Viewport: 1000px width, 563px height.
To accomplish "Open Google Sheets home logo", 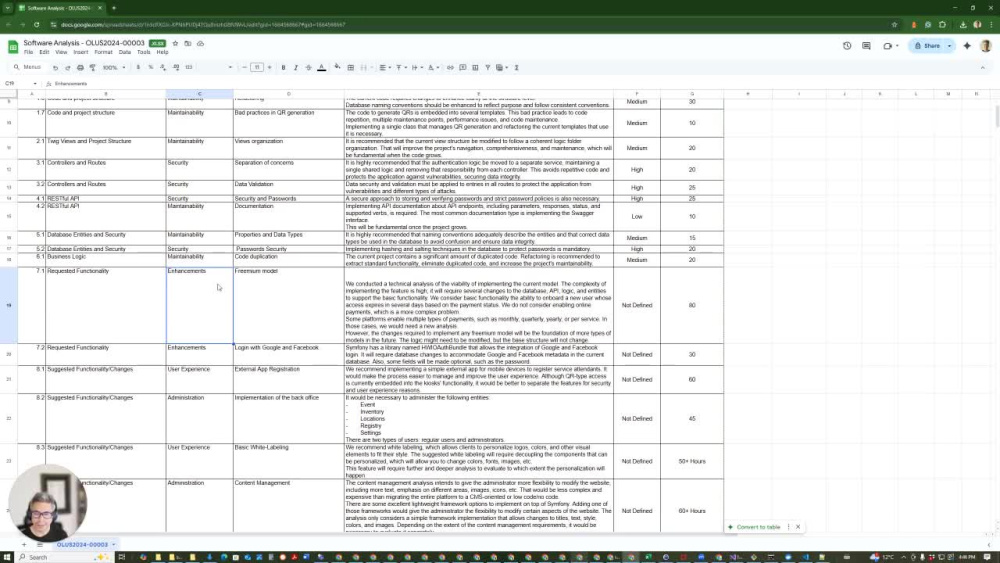I will (13, 47).
